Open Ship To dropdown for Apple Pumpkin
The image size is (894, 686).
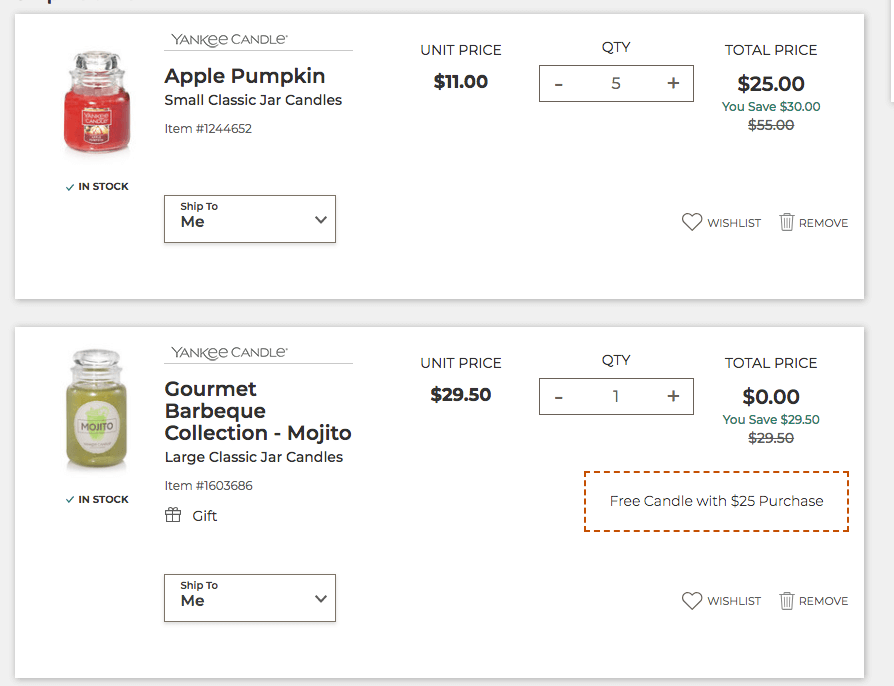tap(250, 219)
